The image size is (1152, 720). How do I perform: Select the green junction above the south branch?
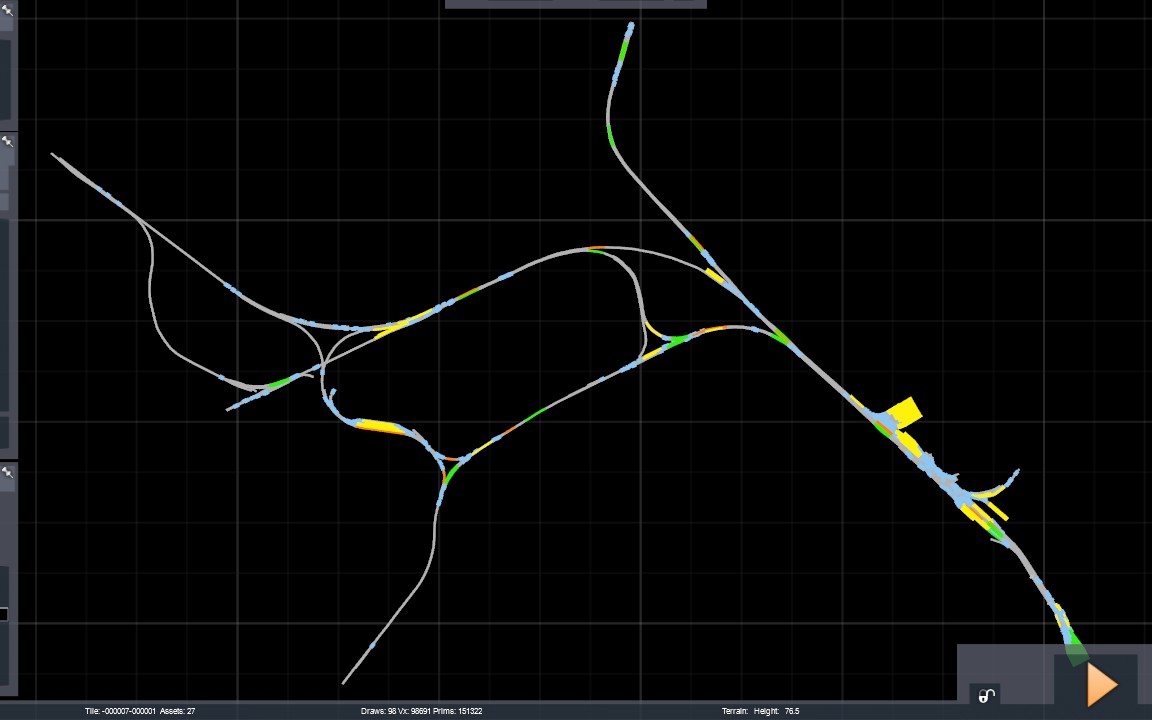450,470
